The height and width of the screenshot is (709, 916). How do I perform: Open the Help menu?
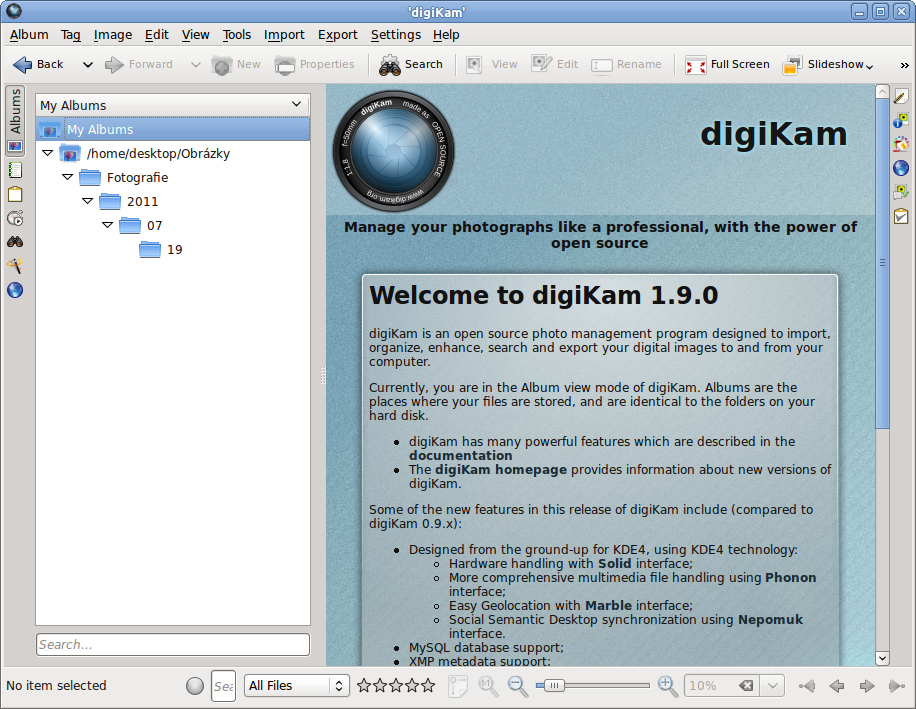coord(446,35)
